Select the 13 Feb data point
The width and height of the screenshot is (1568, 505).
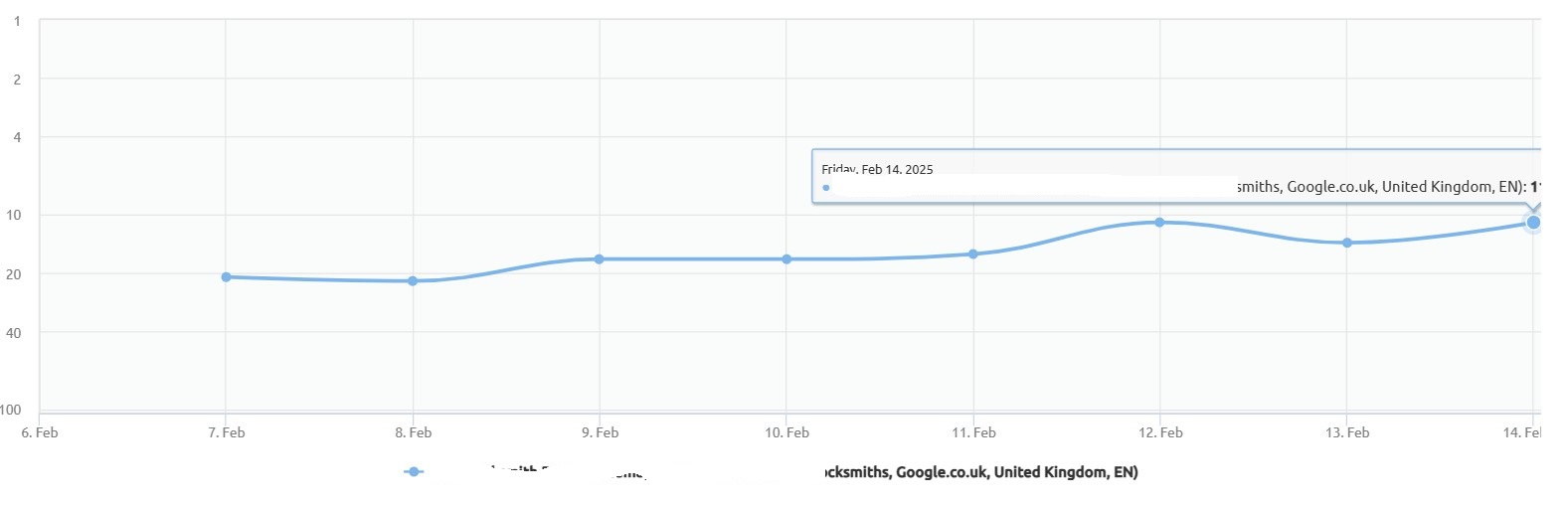click(x=1347, y=243)
